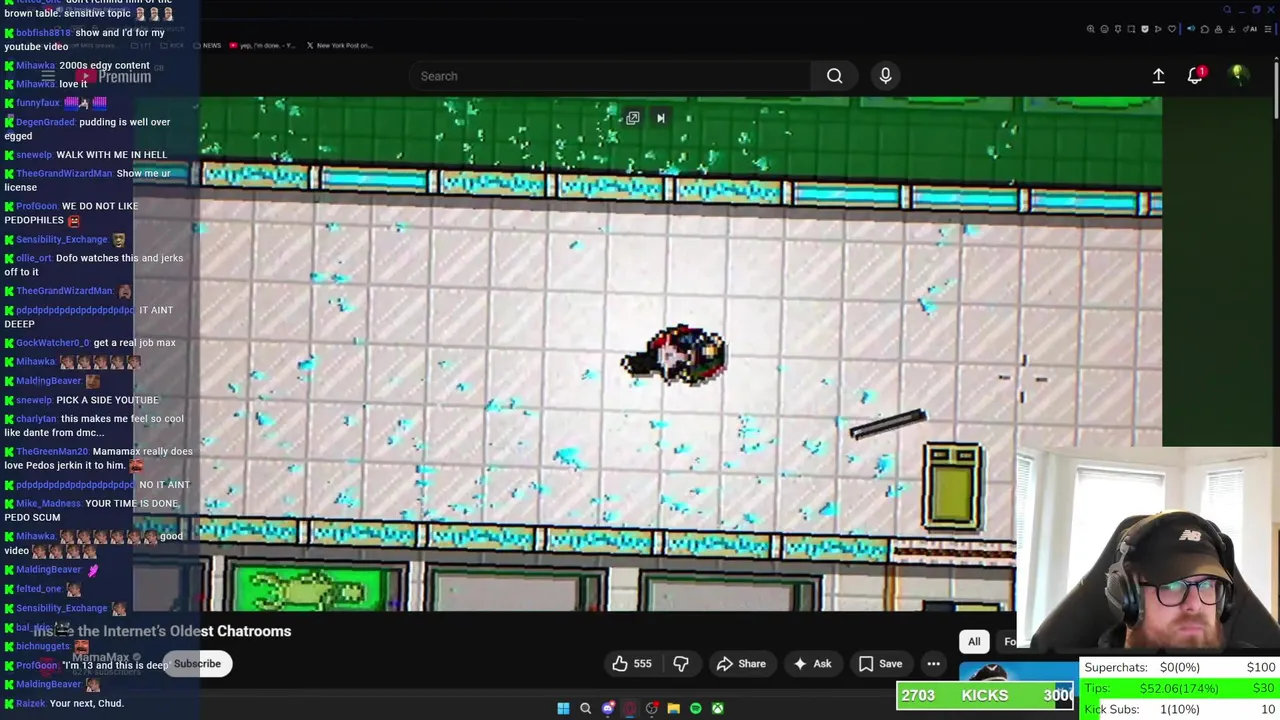
Task: Click the browser zoom magnifier toolbar icon
Action: click(x=1091, y=29)
